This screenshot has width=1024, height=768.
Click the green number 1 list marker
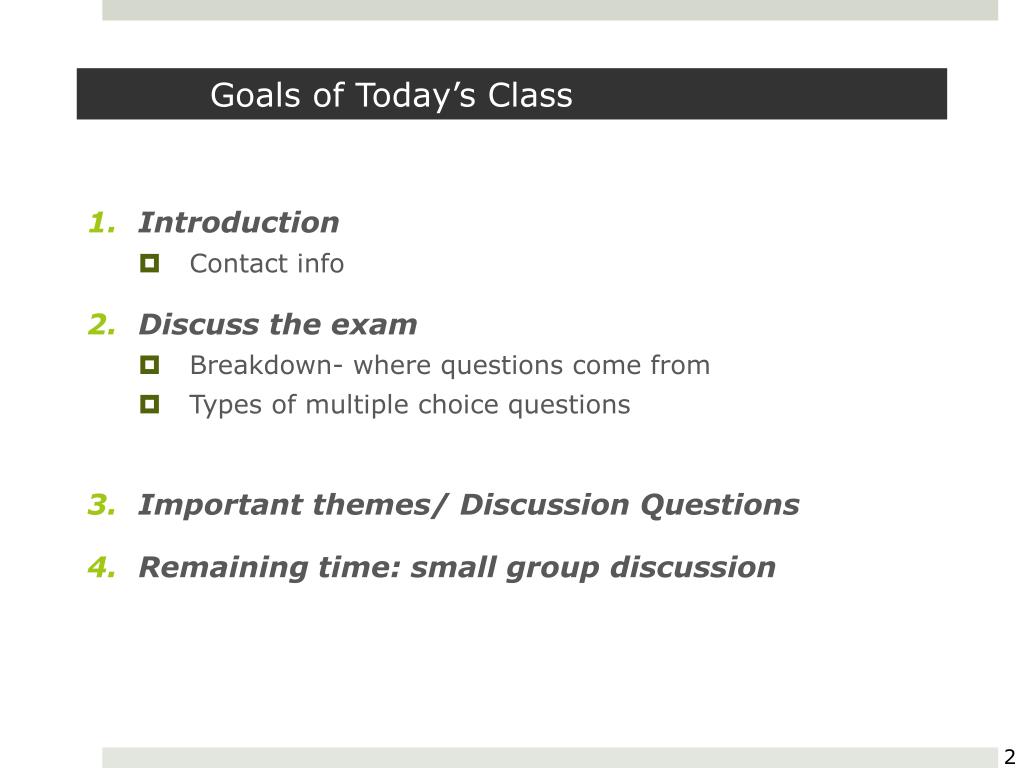102,223
